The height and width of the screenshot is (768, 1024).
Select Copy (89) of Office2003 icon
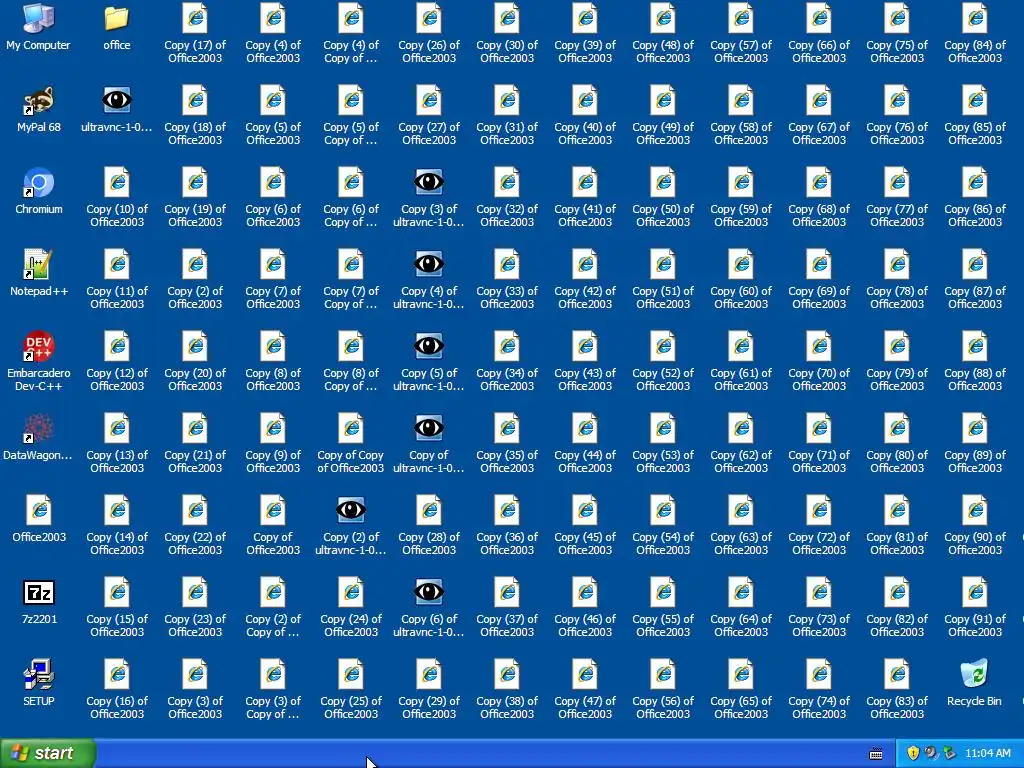click(974, 428)
